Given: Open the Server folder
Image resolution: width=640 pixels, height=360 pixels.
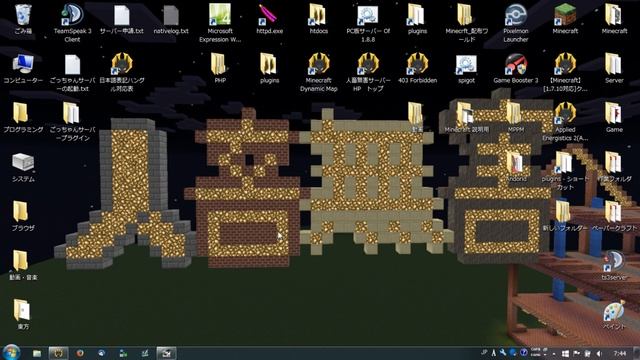Looking at the screenshot, I should [614, 68].
